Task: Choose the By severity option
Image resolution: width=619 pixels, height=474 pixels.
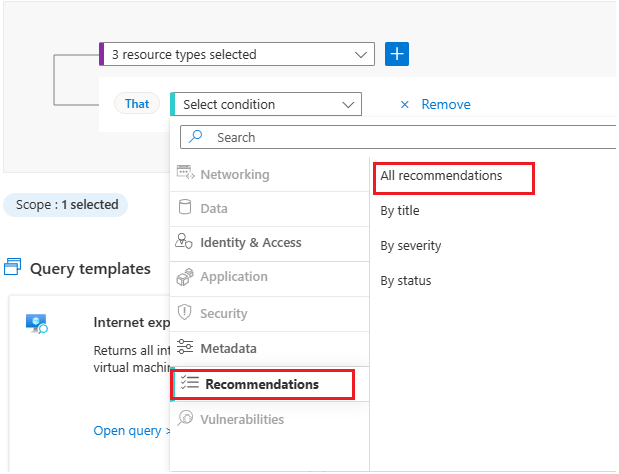Action: [x=410, y=246]
